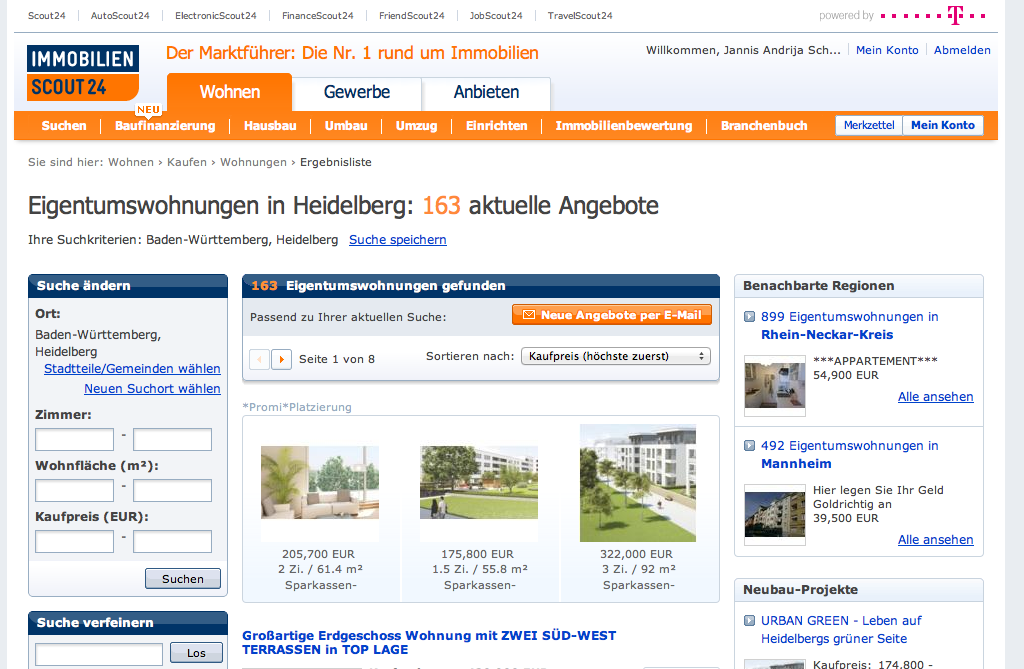This screenshot has height=669, width=1024.
Task: Open the 322,000 EUR listing thumbnail
Action: point(638,483)
